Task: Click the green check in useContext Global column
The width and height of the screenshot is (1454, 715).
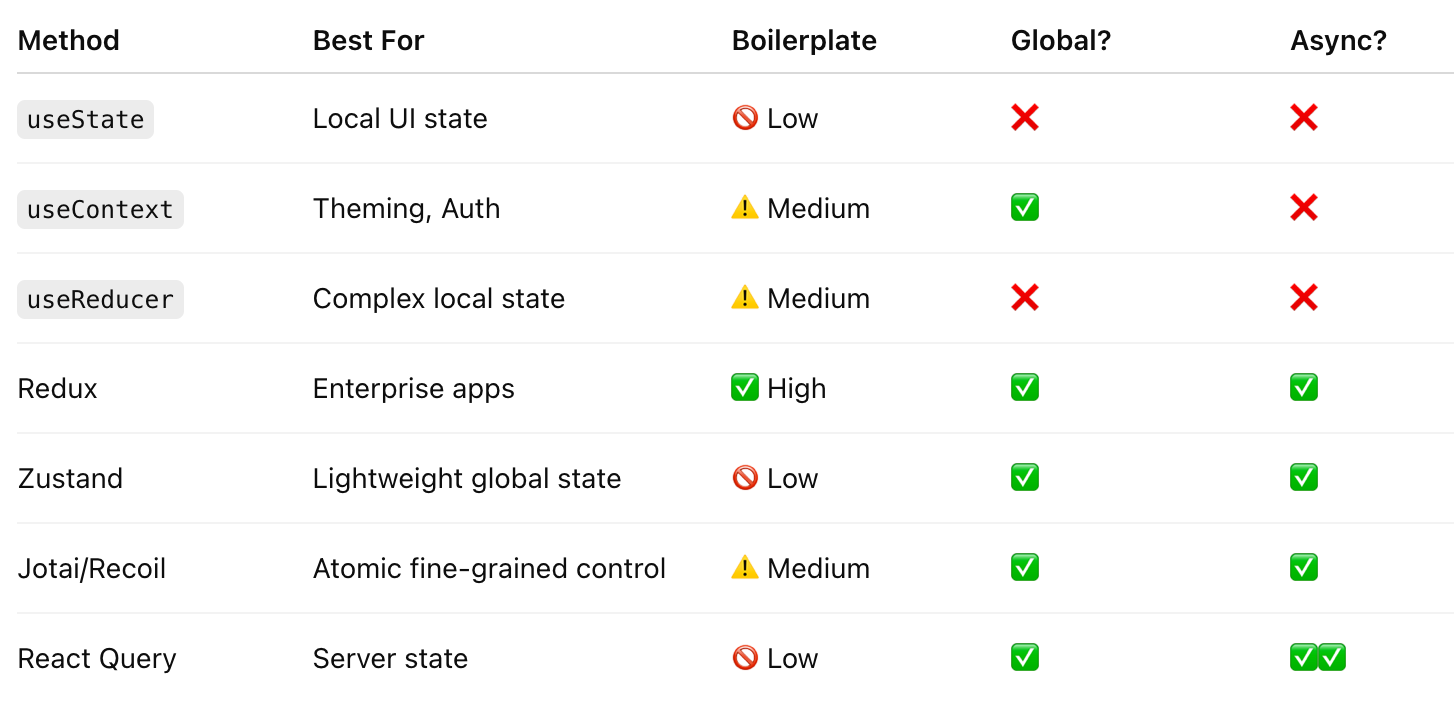Action: coord(1025,208)
